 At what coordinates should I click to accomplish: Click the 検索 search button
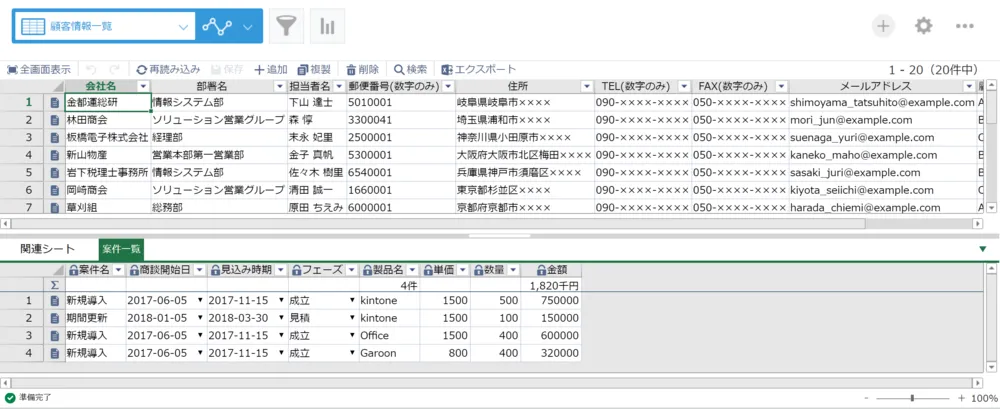coord(410,69)
